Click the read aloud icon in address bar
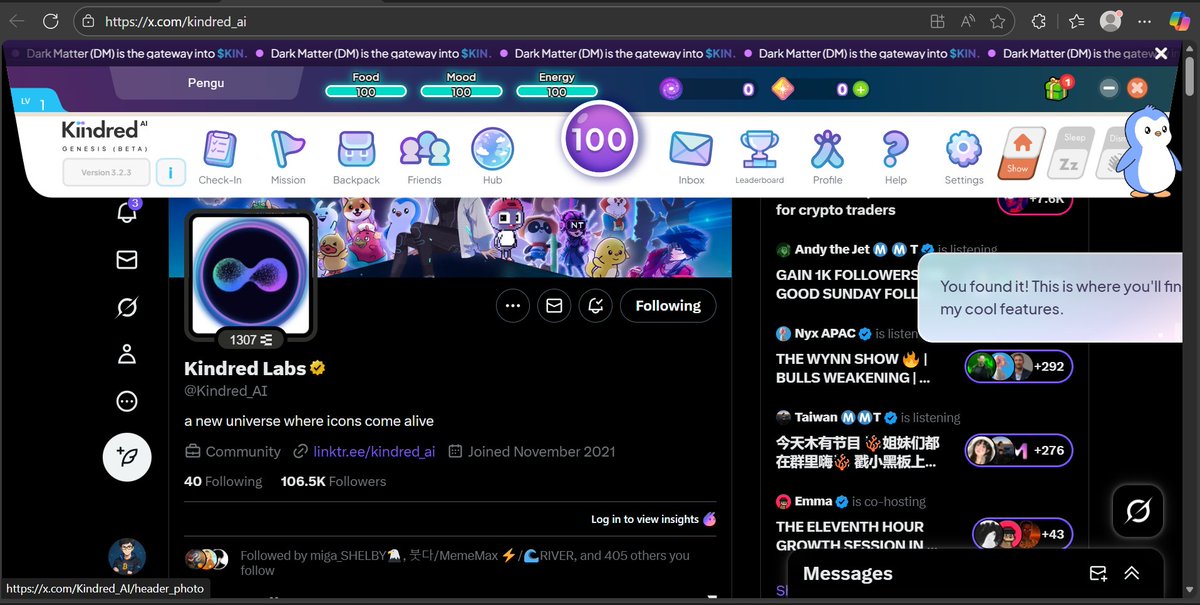This screenshot has width=1200, height=605. 968,21
